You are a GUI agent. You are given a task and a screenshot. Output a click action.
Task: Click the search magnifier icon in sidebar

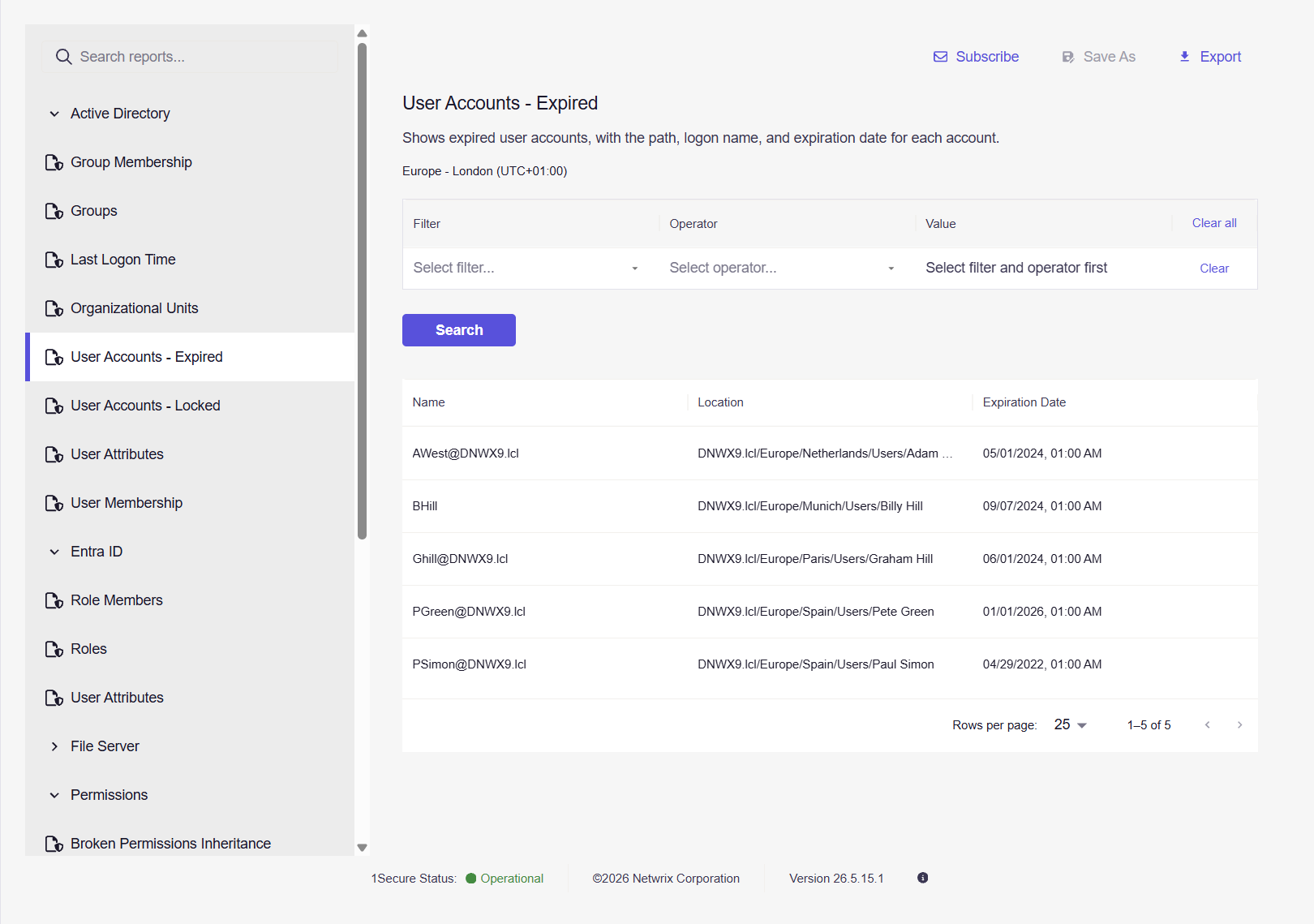pos(63,57)
